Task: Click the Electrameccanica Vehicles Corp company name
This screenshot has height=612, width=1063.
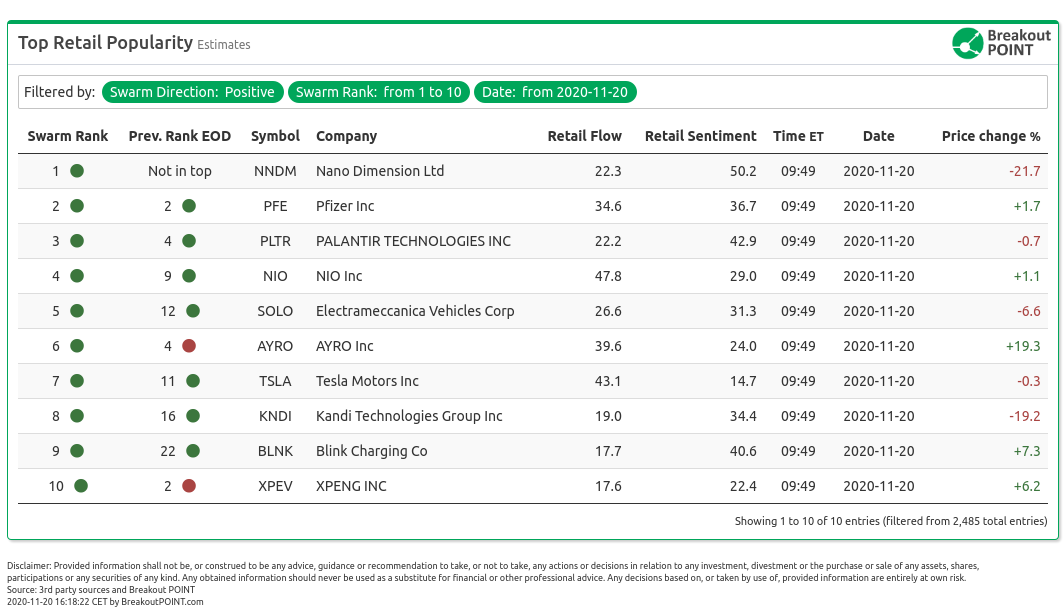Action: tap(415, 311)
